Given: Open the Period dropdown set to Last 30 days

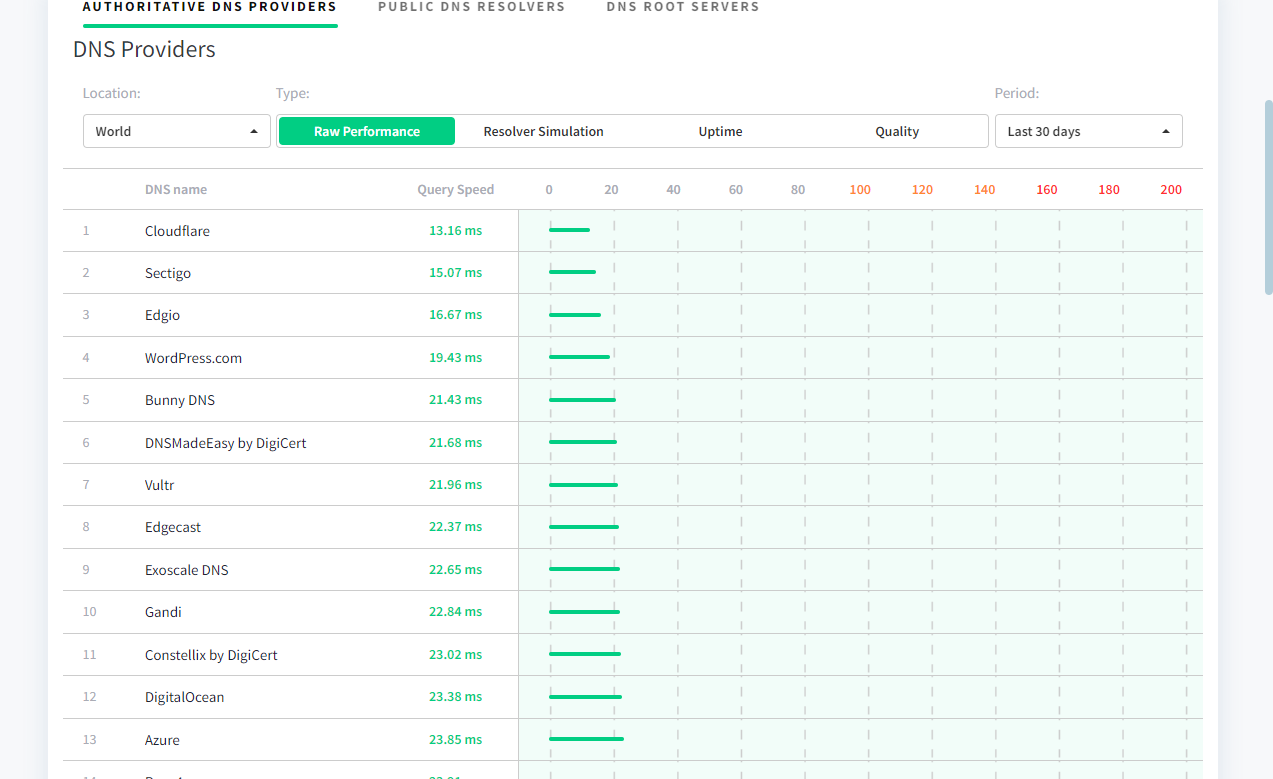Looking at the screenshot, I should coord(1089,131).
